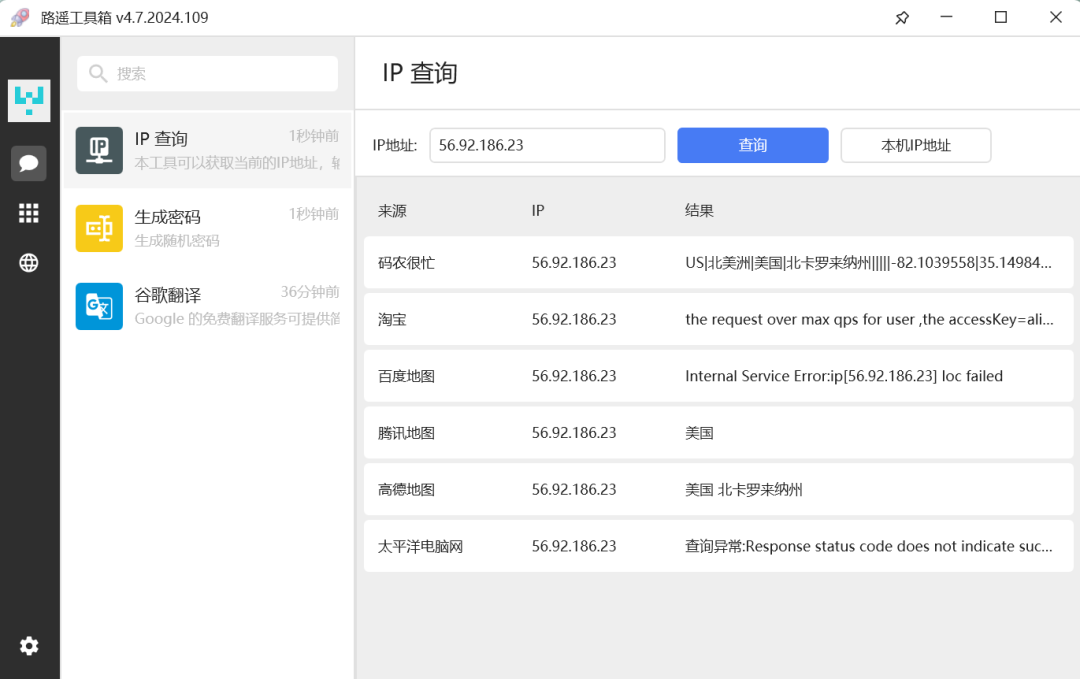Click the IP地址 input box
The height and width of the screenshot is (679, 1080).
(548, 145)
